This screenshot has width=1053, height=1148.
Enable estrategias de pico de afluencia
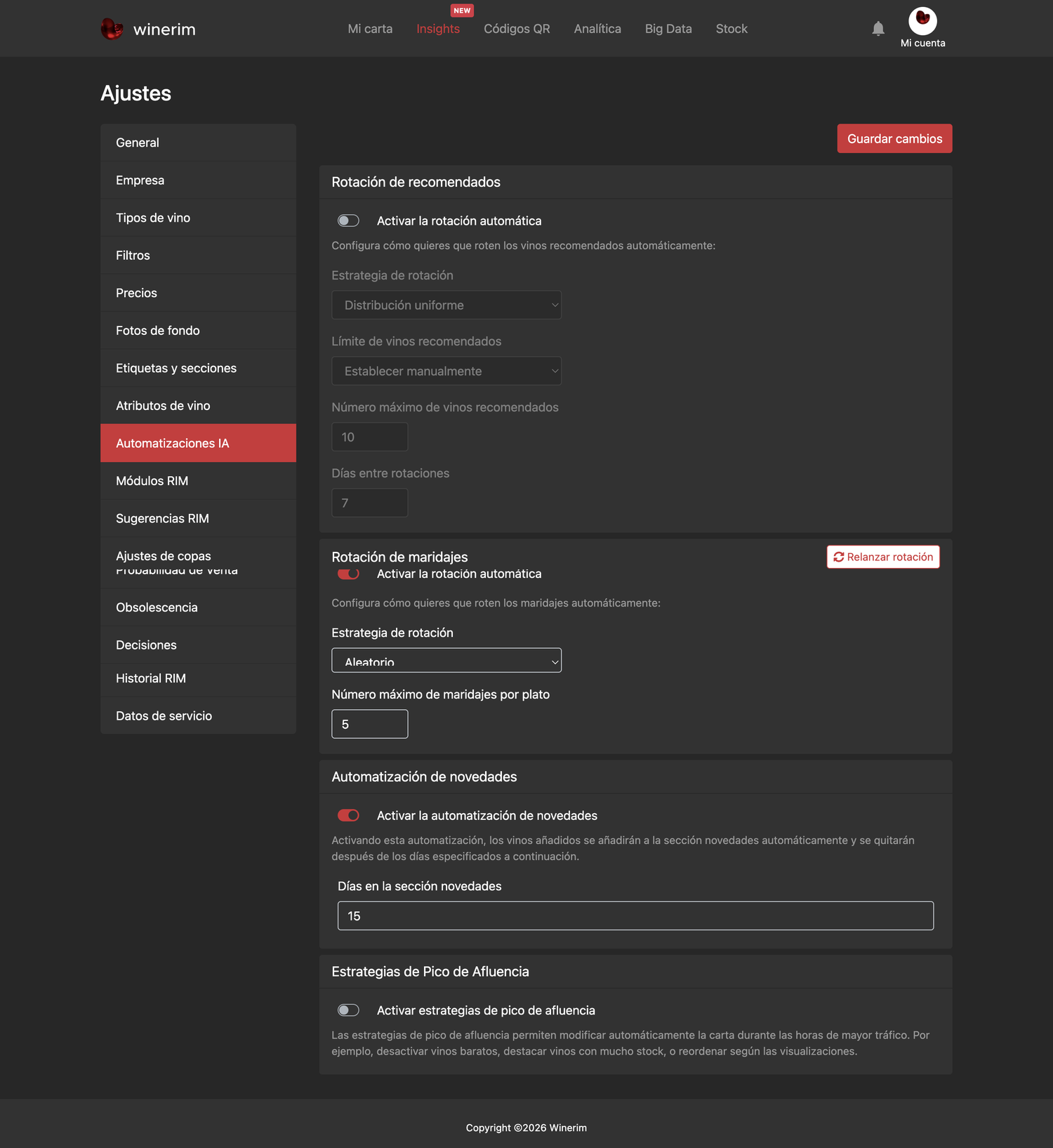pos(348,1010)
